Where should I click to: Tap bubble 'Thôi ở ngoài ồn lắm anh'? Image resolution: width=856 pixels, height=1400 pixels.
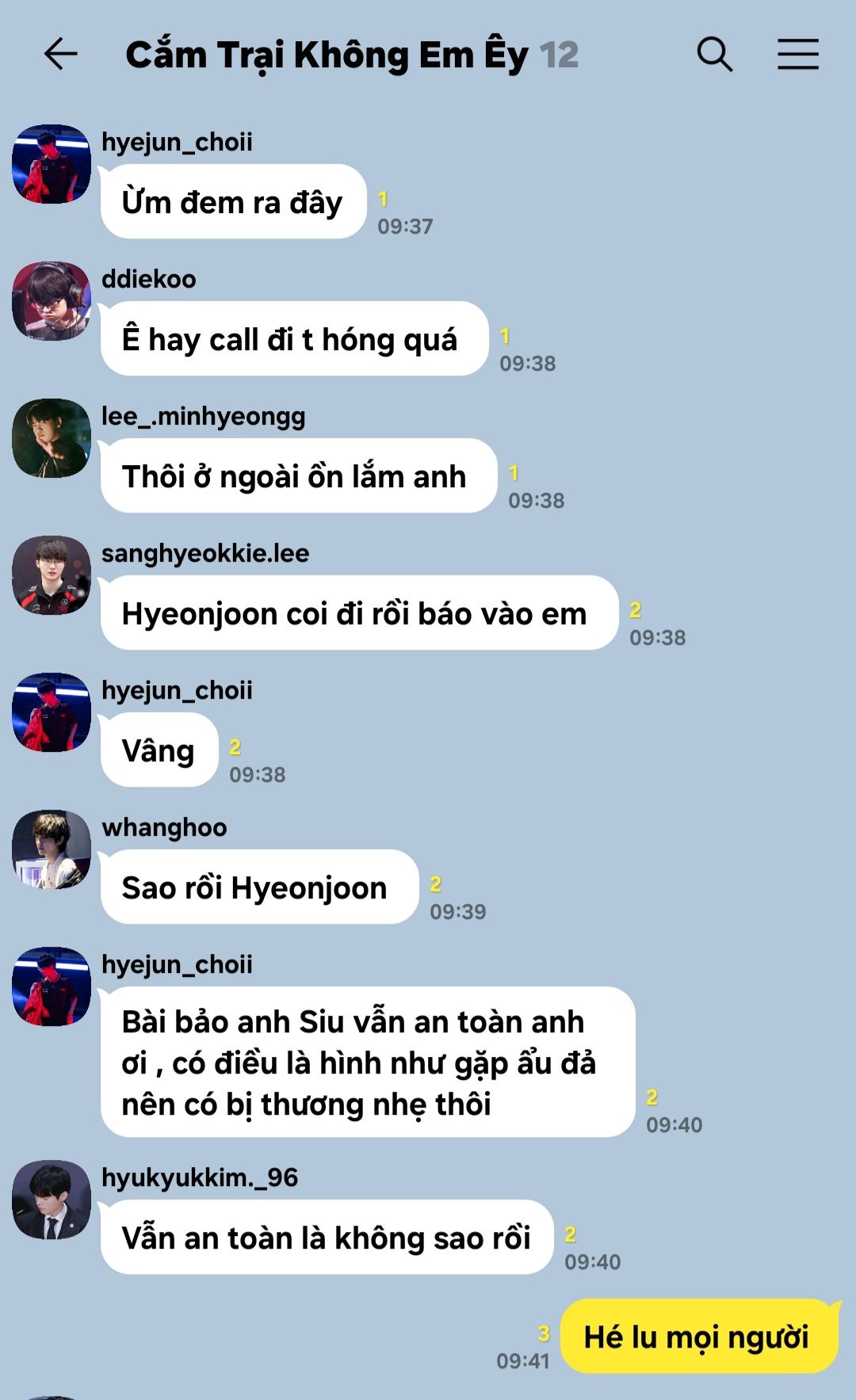coord(299,475)
